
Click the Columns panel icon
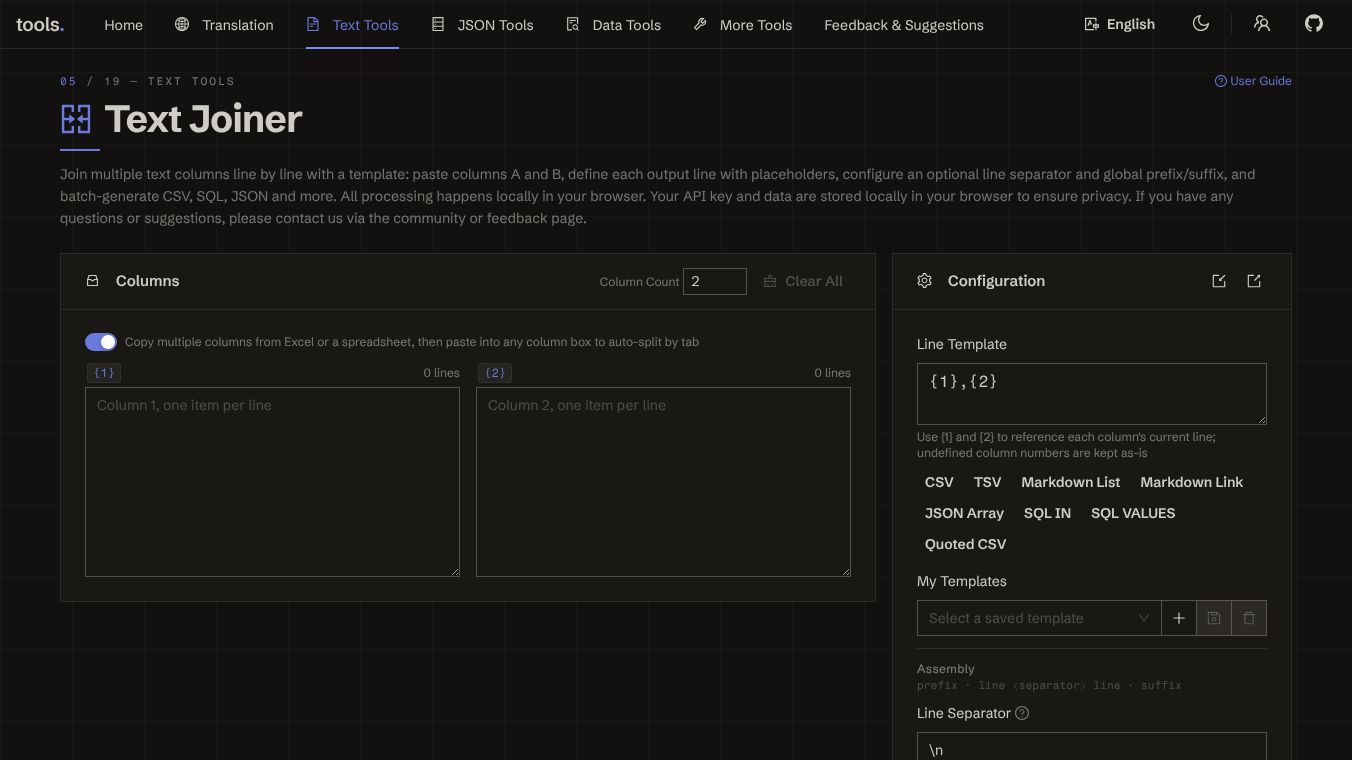93,281
